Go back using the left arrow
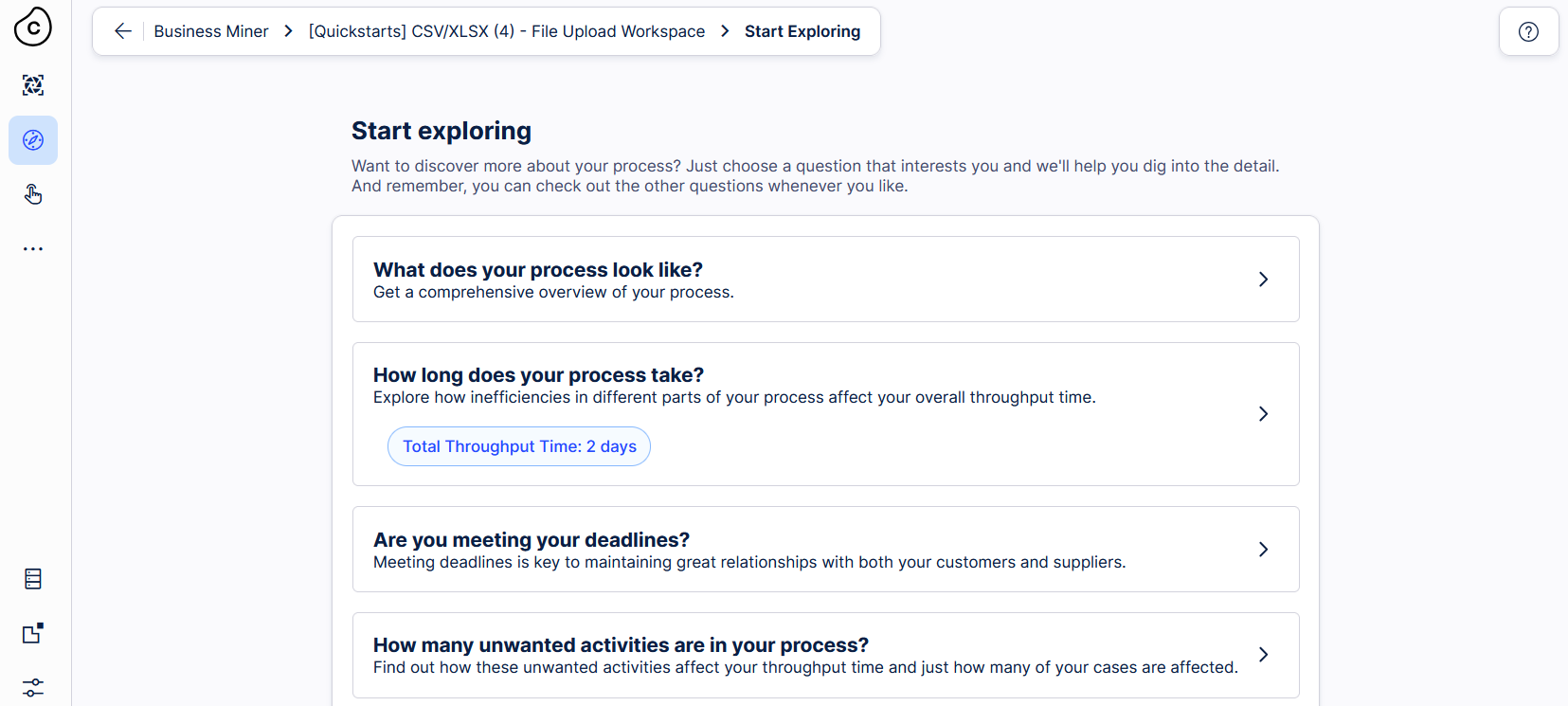Viewport: 1568px width, 706px height. click(x=122, y=31)
